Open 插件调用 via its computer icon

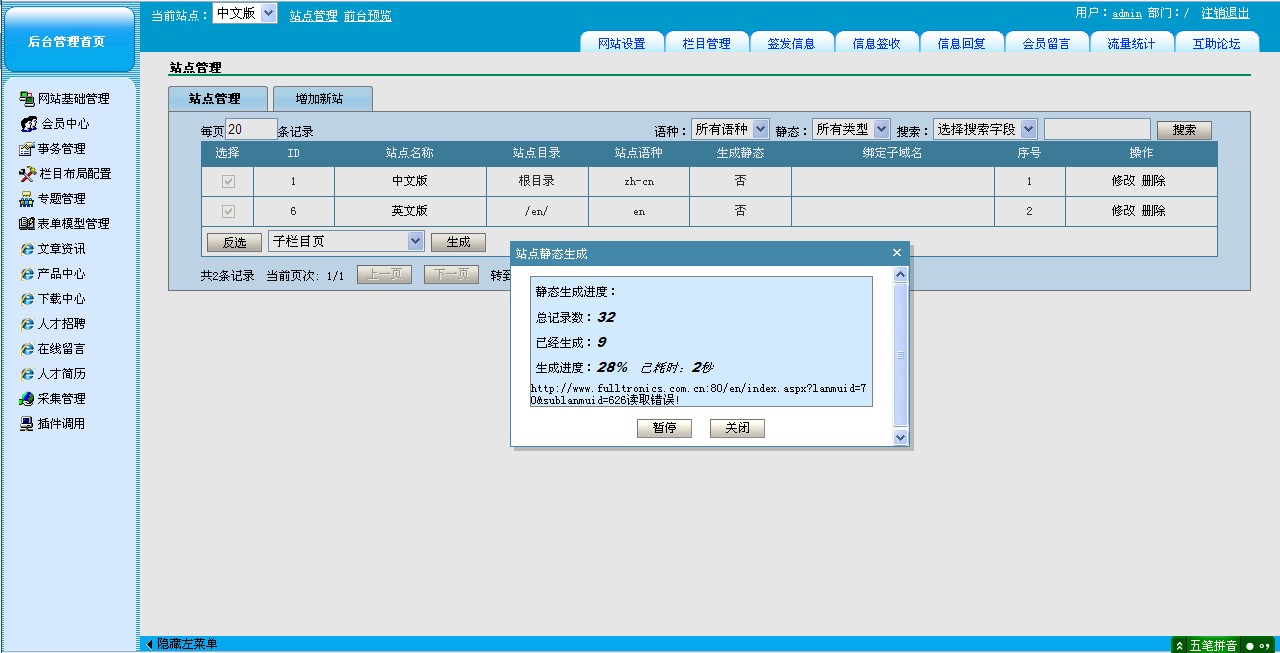click(27, 424)
